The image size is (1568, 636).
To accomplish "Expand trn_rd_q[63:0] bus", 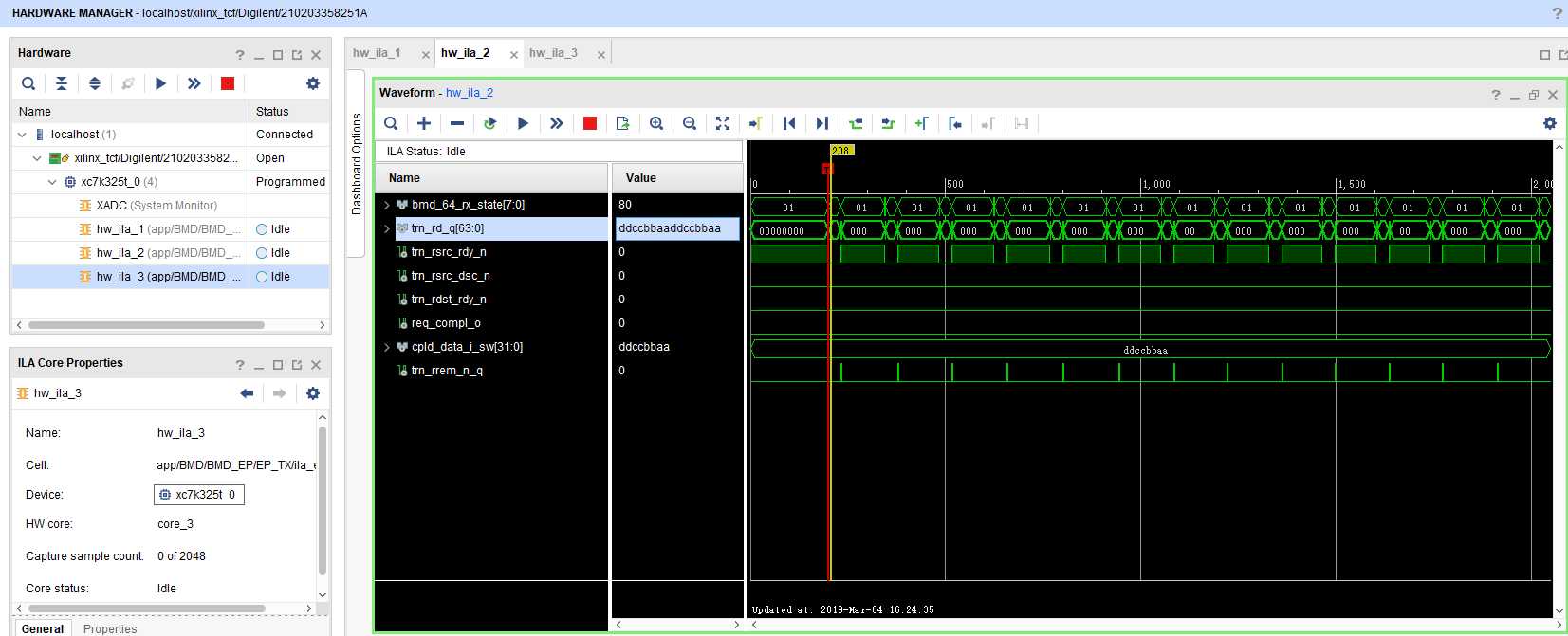I will pyautogui.click(x=387, y=228).
